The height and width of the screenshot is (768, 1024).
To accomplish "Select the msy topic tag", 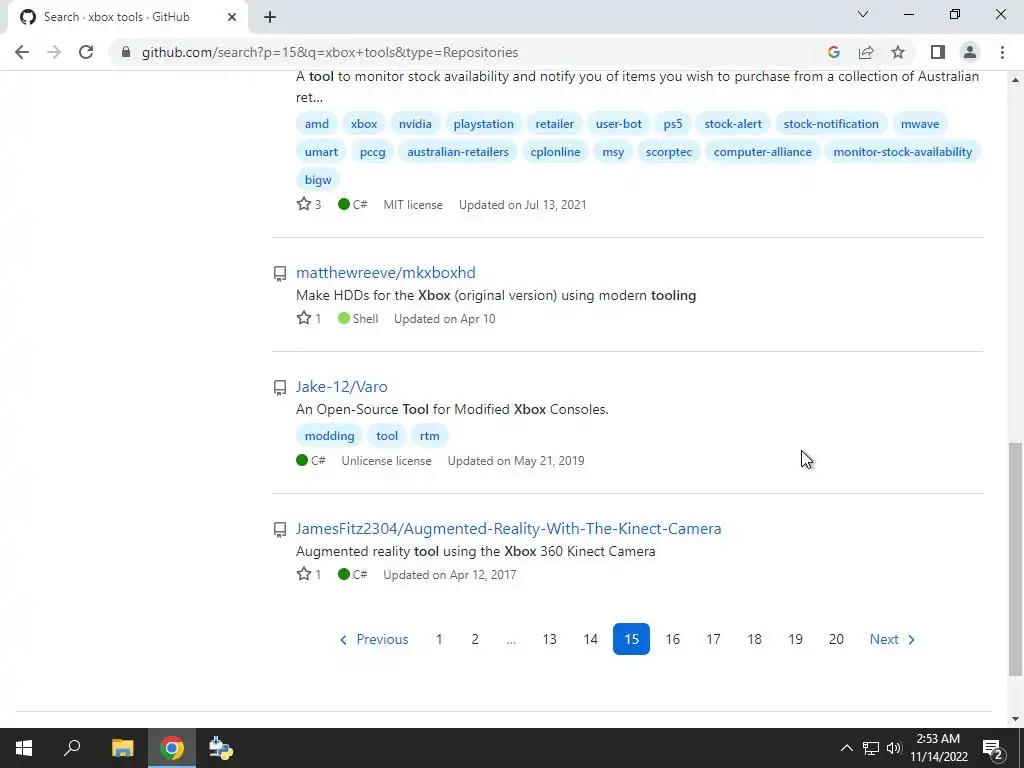I will (x=613, y=152).
